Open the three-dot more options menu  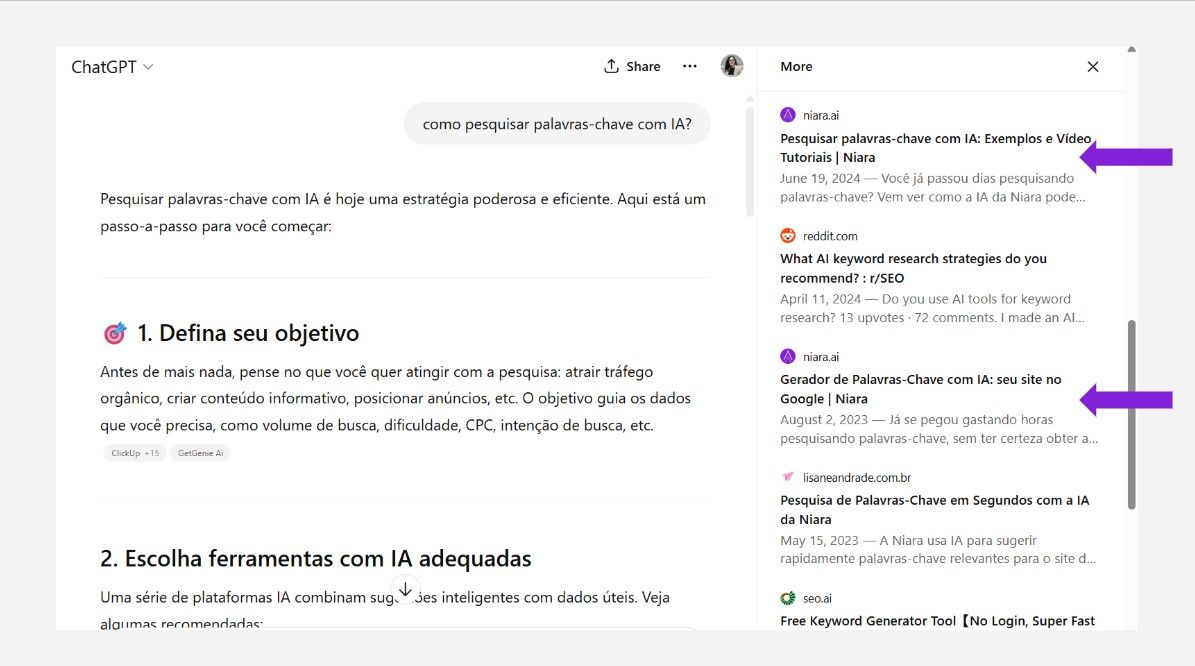tap(690, 66)
